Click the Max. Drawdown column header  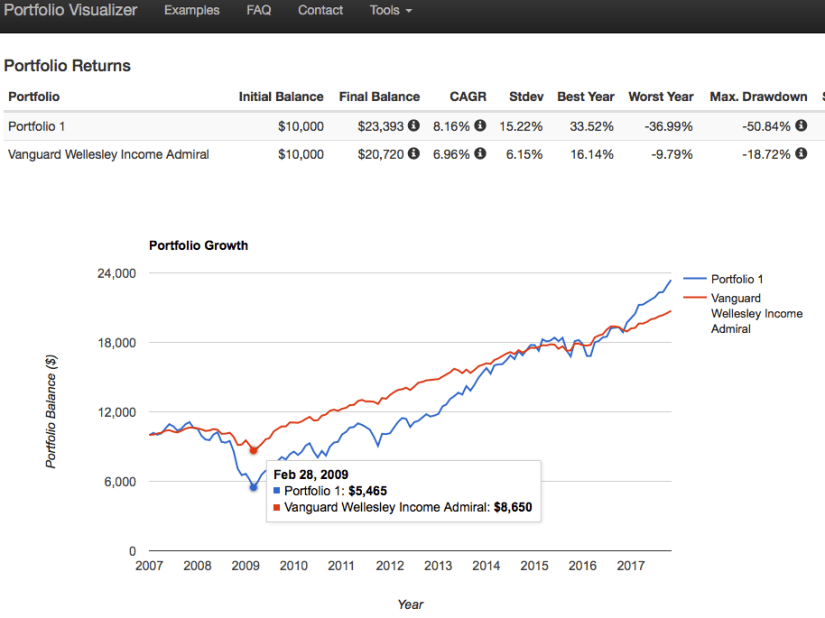pos(757,97)
